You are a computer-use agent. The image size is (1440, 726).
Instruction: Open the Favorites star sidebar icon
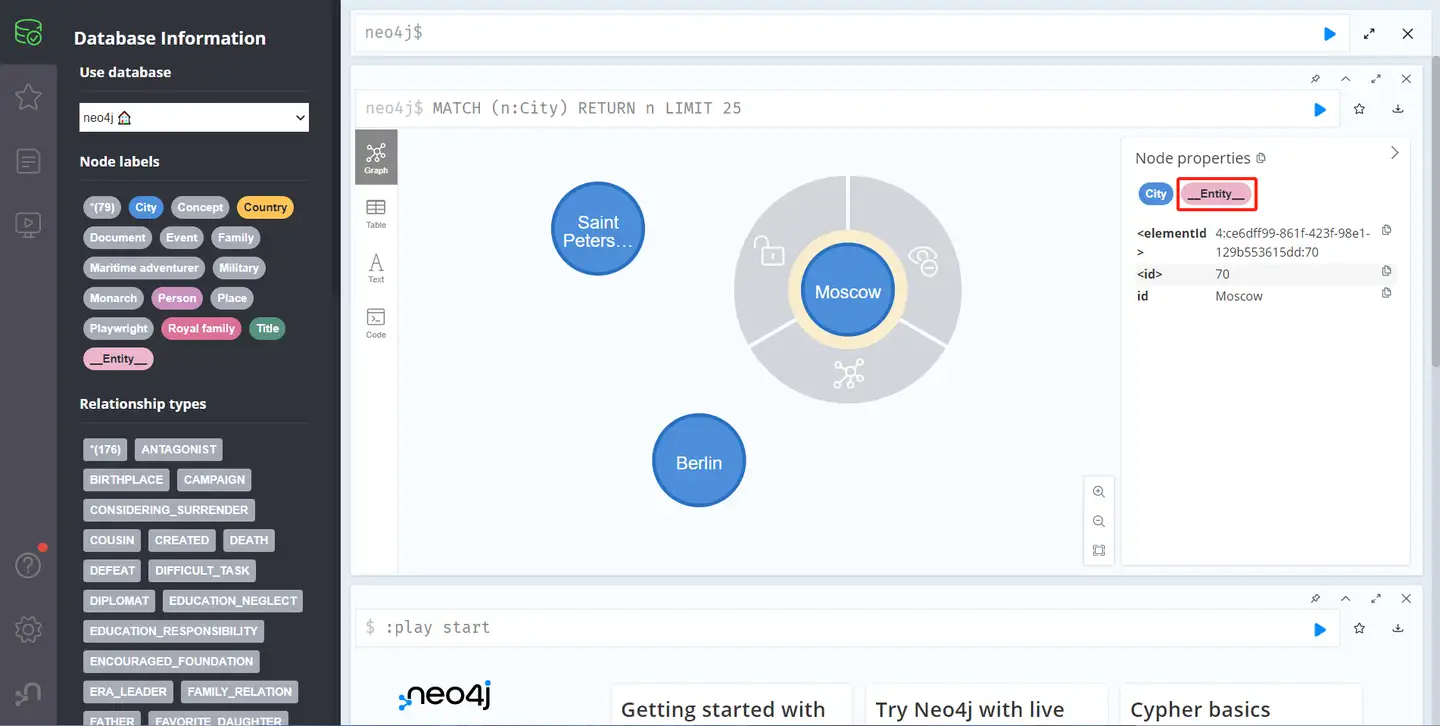(28, 97)
